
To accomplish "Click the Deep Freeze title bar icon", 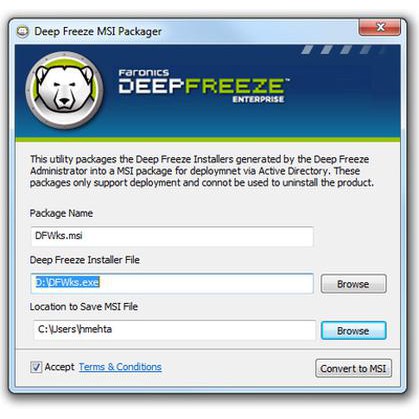I will (x=22, y=32).
